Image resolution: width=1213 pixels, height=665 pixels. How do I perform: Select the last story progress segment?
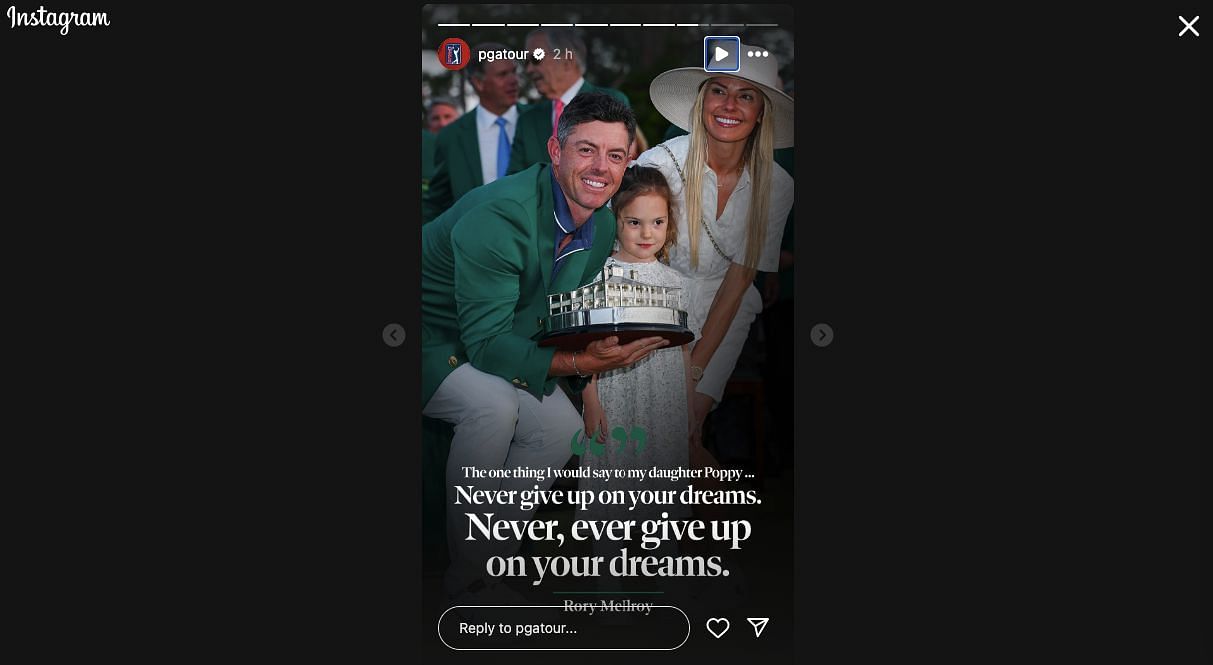(762, 25)
